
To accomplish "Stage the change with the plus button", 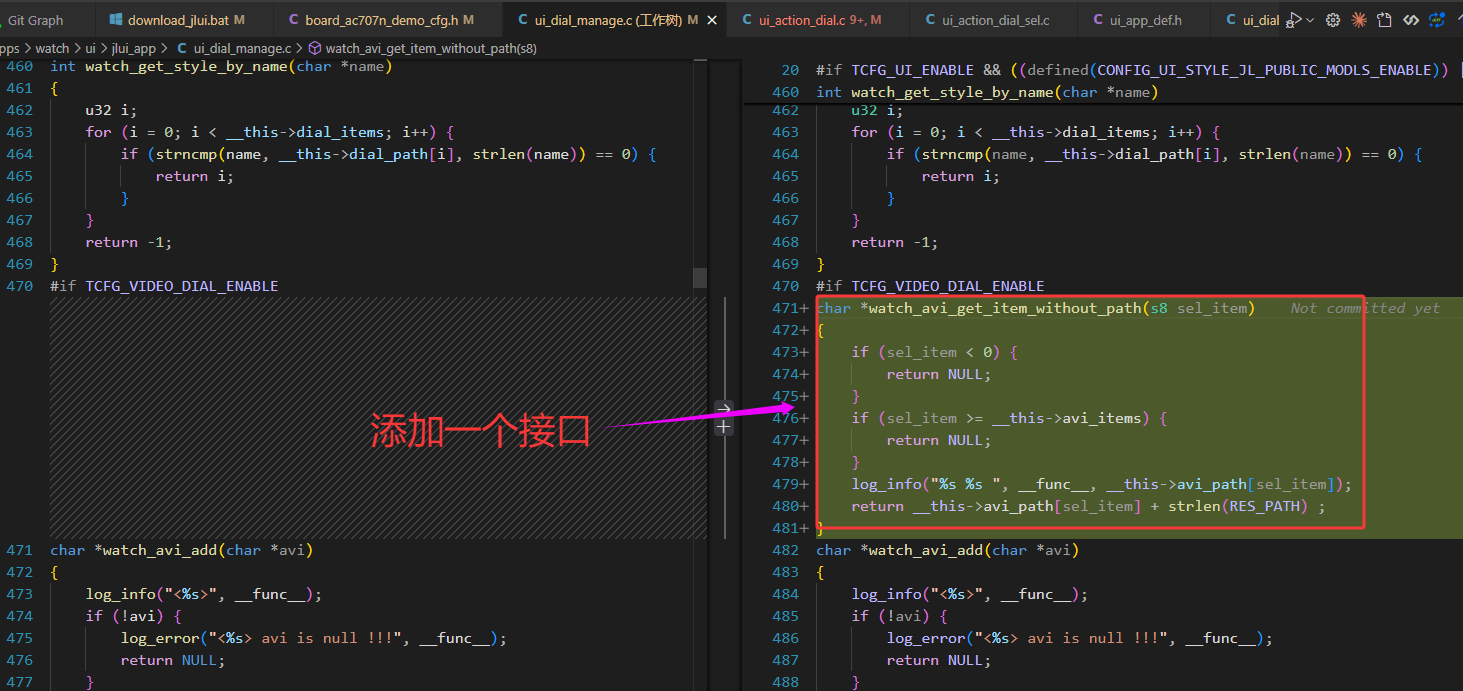I will [x=724, y=427].
